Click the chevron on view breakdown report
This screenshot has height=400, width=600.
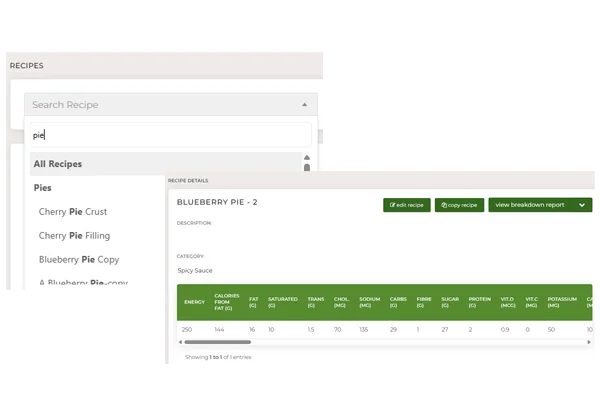[x=582, y=205]
